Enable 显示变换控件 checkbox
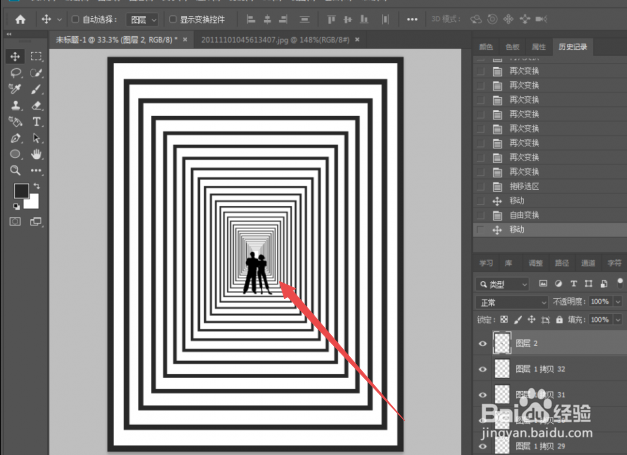Viewport: 627px width, 455px height. (x=173, y=19)
